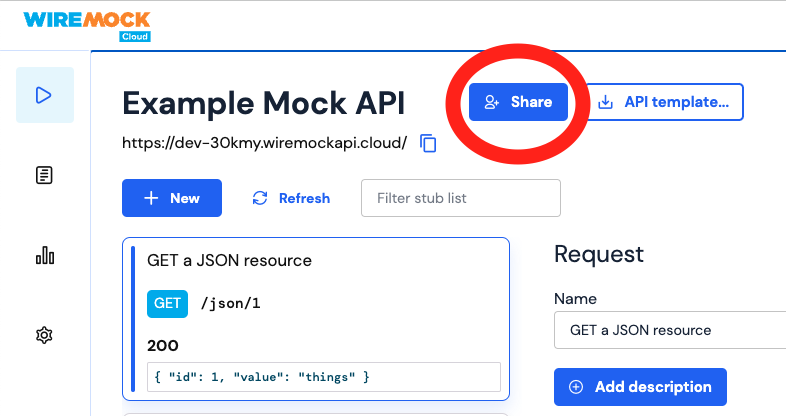Viewport: 786px width, 416px height.
Task: Open the bar chart icon in sidebar
Action: [x=45, y=255]
